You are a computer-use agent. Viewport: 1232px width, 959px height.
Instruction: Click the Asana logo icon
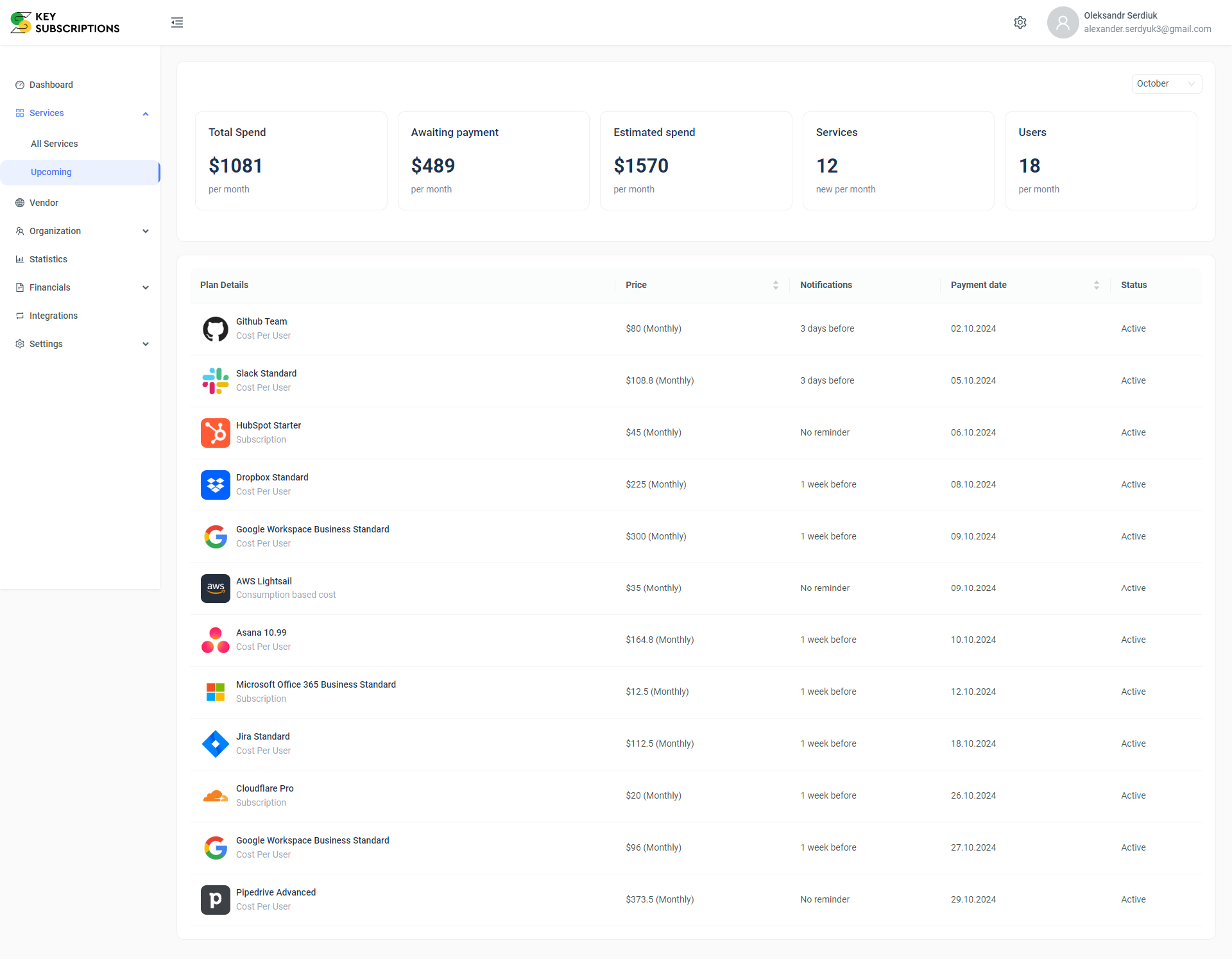pos(216,640)
